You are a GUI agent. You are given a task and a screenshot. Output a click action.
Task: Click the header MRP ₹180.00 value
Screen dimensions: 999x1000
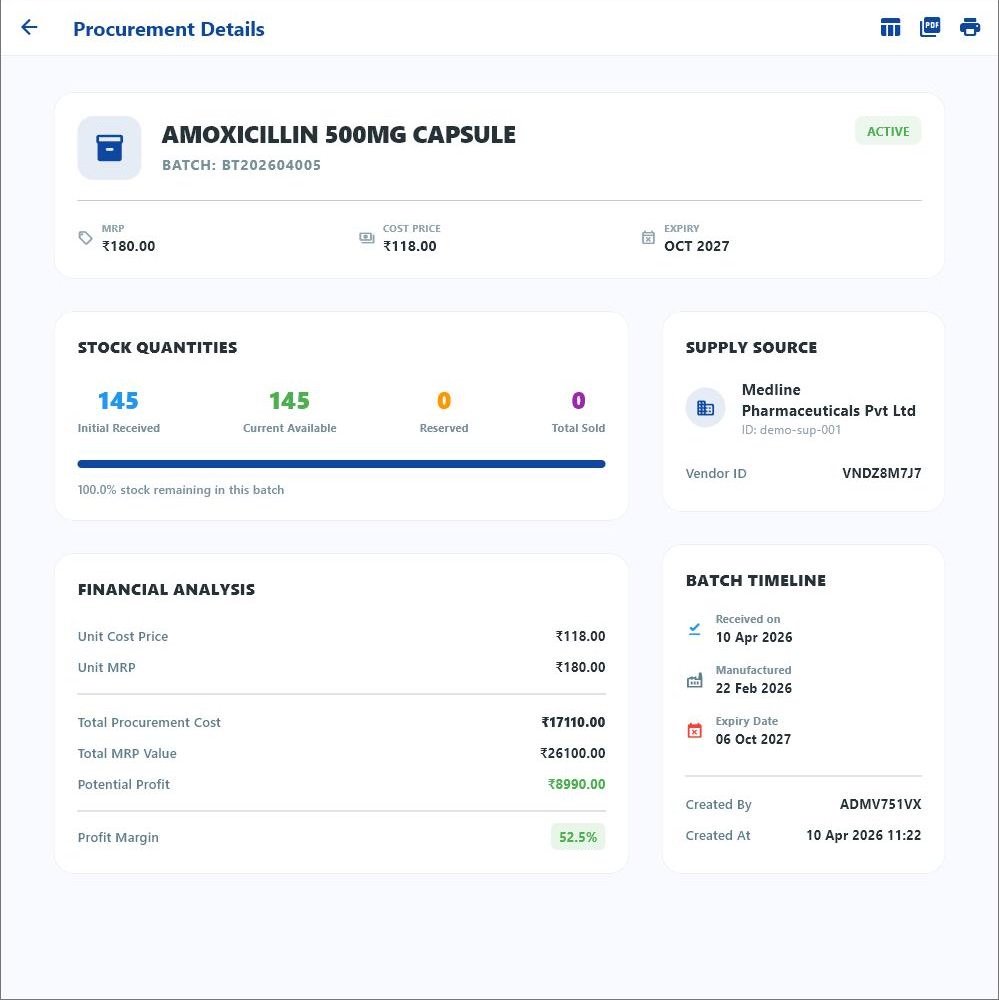[129, 246]
